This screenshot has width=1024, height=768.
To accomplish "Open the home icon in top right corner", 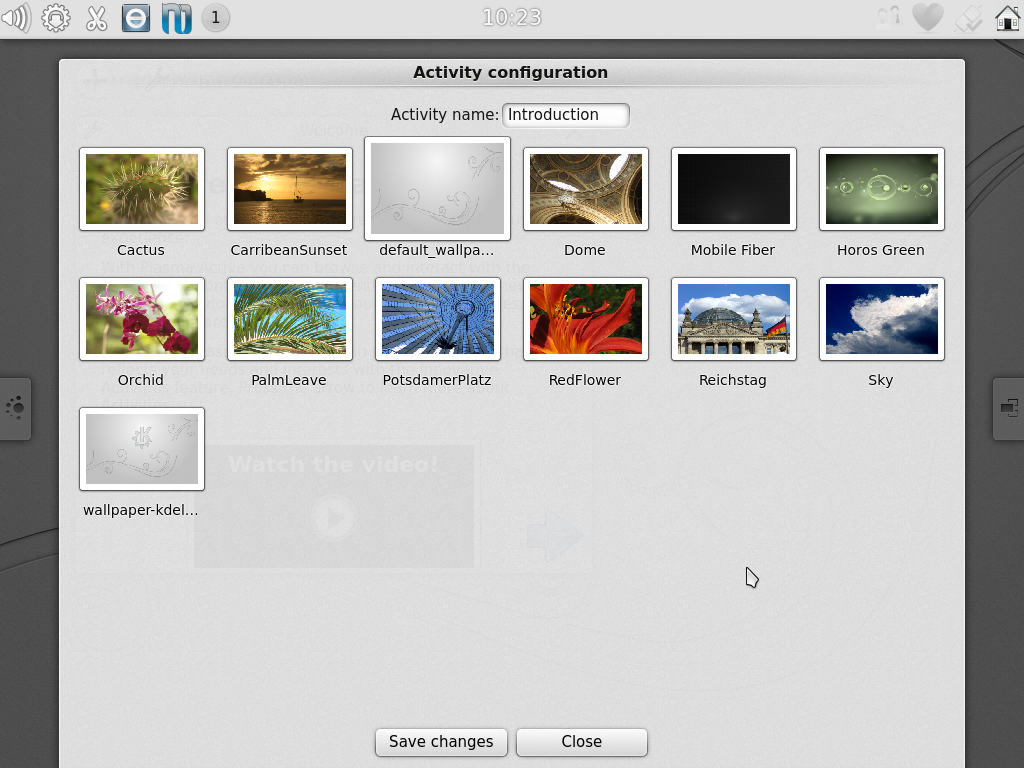I will click(x=1008, y=17).
